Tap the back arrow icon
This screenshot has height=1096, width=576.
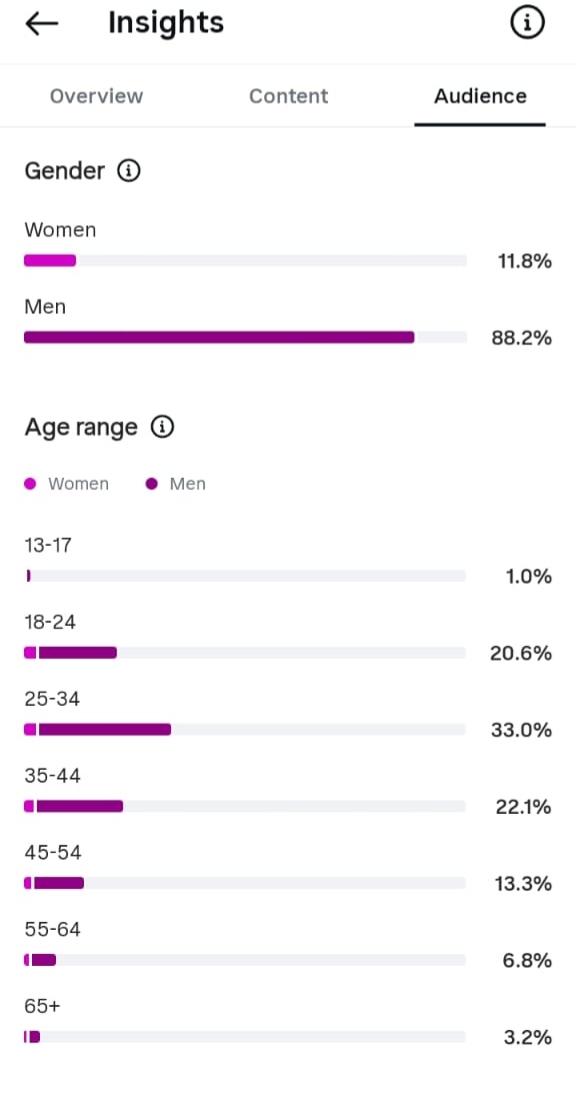41,24
